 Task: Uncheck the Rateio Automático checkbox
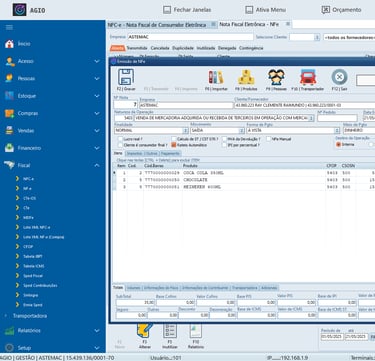click(x=174, y=145)
